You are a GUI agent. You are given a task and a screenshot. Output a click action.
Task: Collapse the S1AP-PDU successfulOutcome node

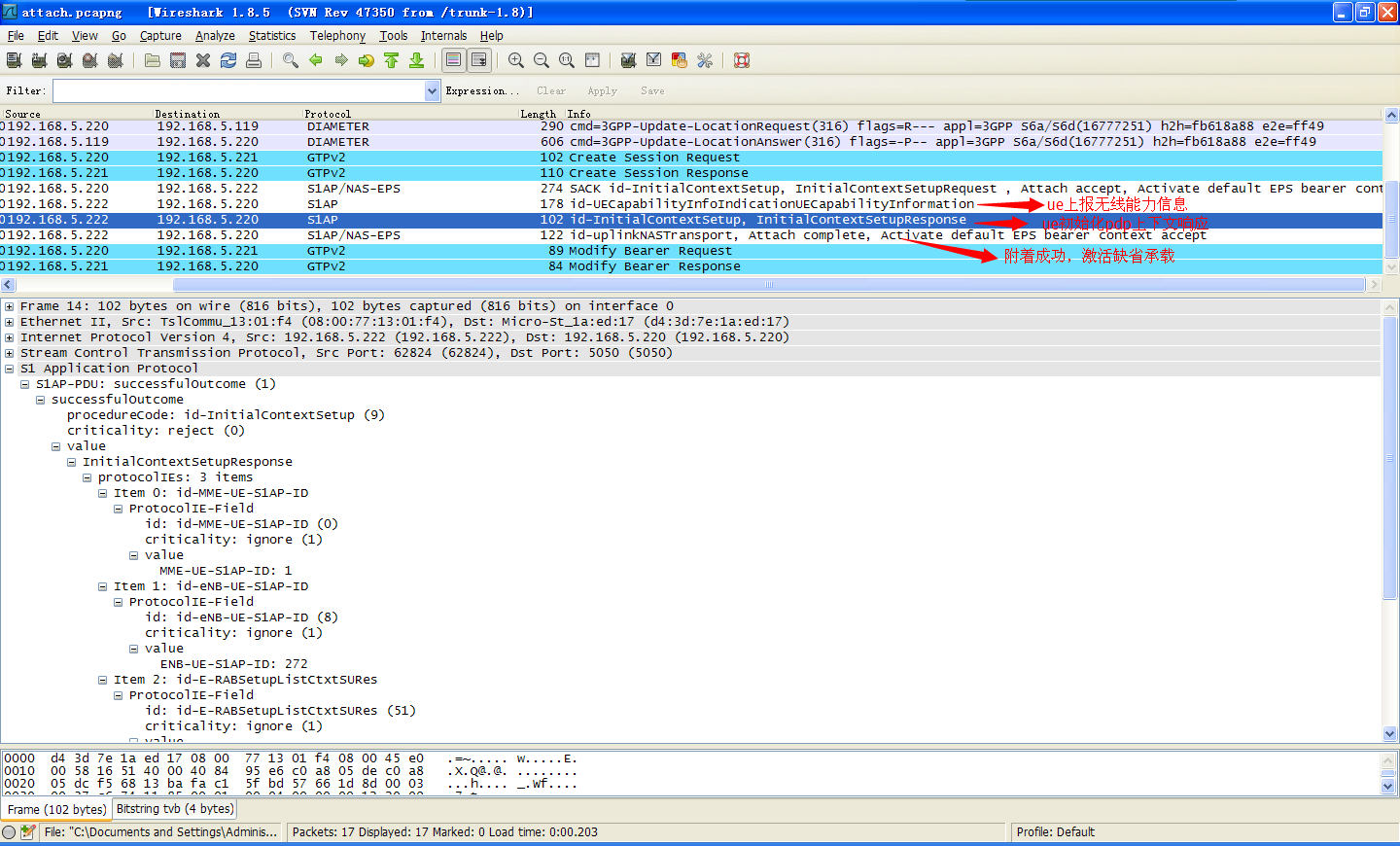point(25,384)
